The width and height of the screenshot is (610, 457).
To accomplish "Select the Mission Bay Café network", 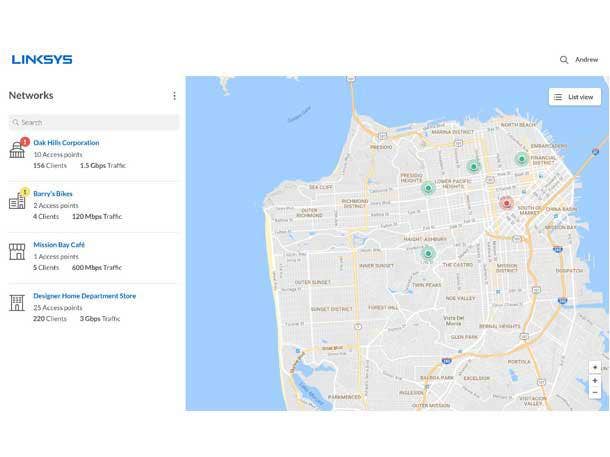I will [59, 244].
